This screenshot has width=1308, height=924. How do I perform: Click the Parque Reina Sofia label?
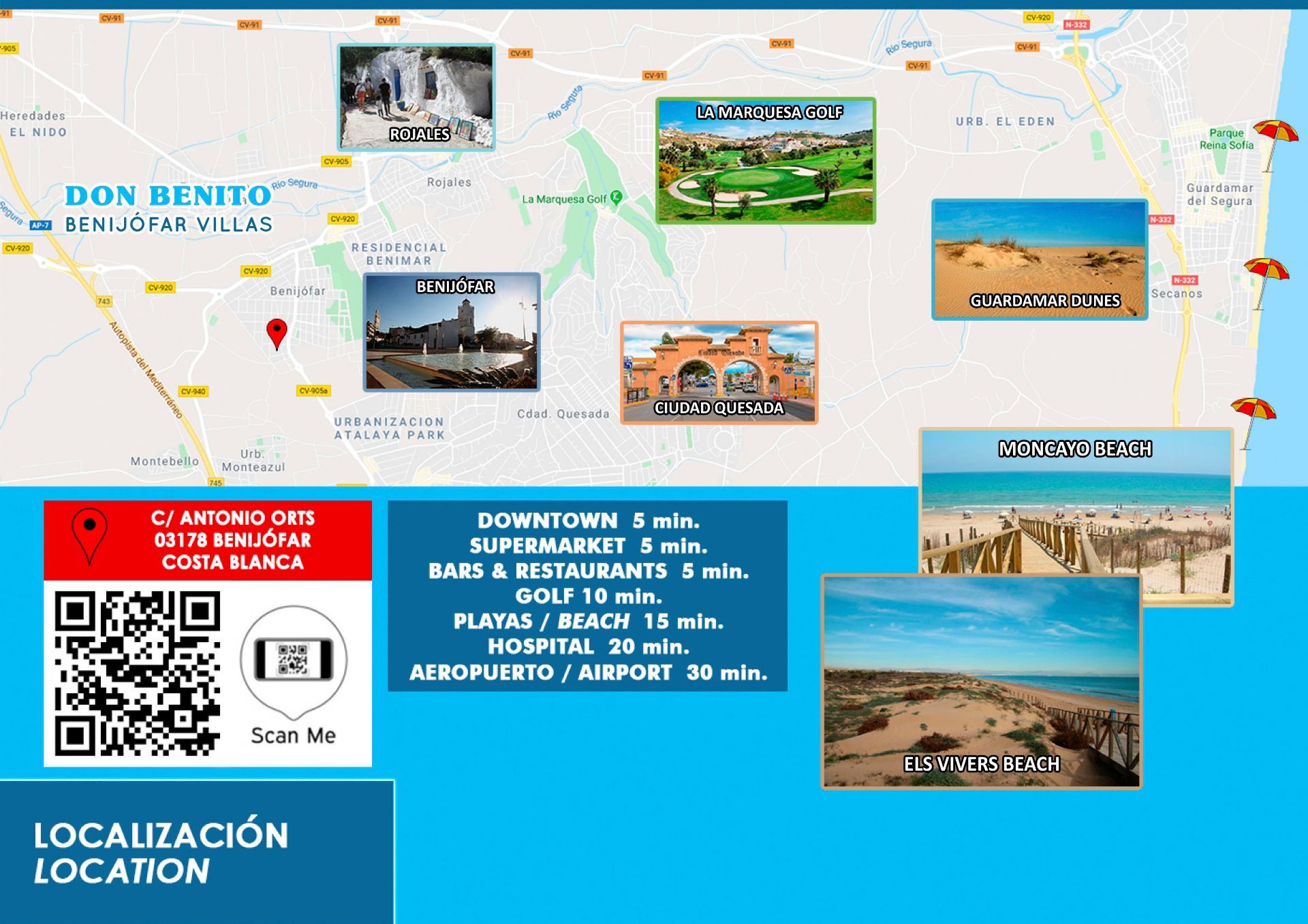click(x=1227, y=139)
